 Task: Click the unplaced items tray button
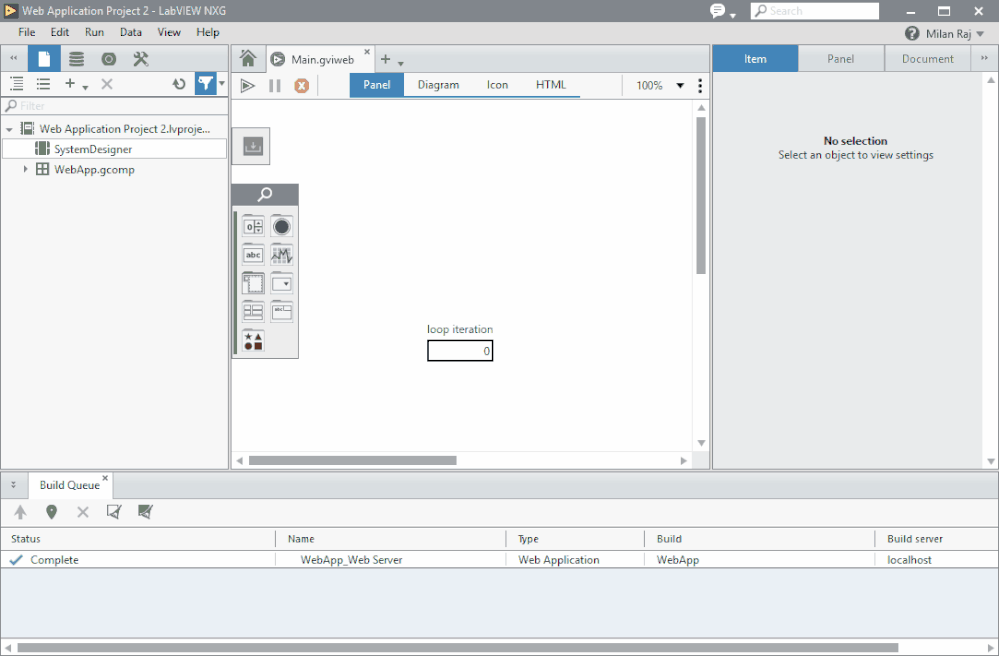click(x=252, y=146)
